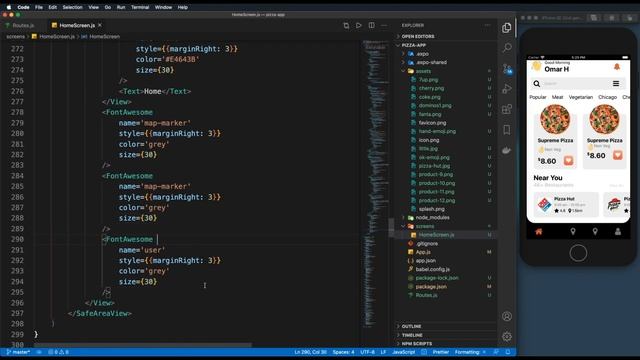Open App.js in the explorer
This screenshot has width=640, height=360.
(x=423, y=252)
